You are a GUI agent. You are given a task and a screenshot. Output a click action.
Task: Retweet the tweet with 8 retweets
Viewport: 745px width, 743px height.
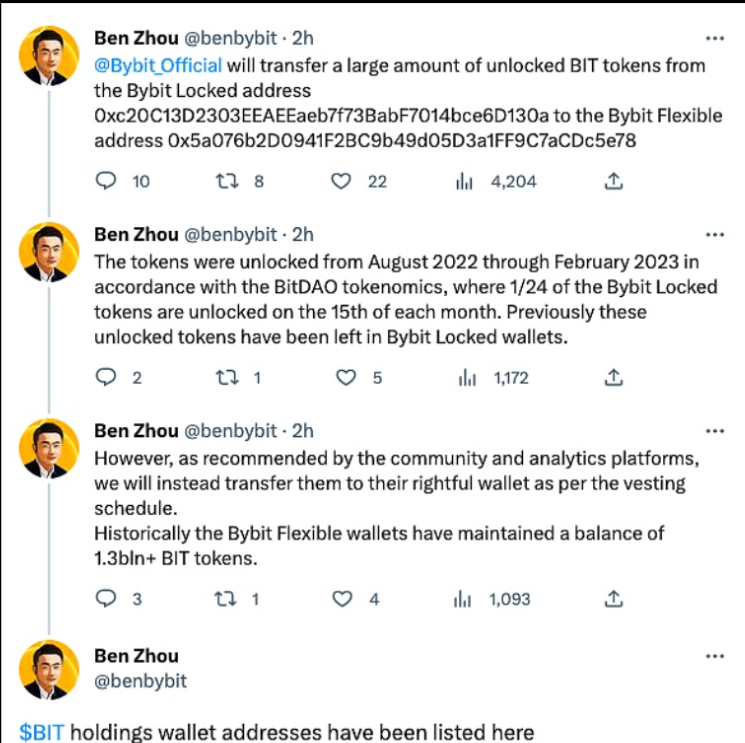point(228,181)
